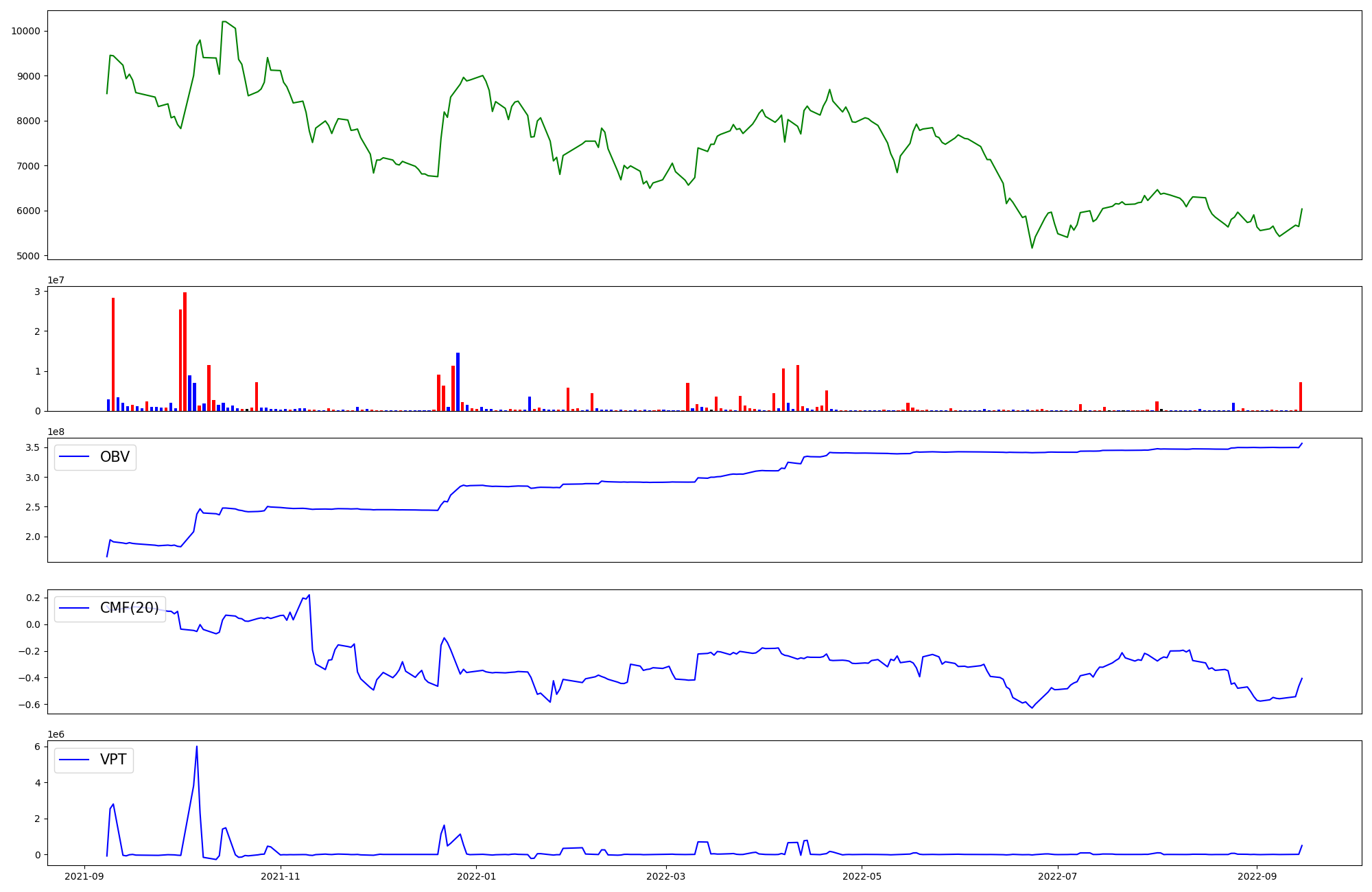Click the CMF(20) legend label
This screenshot has width=1372, height=892.
coord(129,609)
